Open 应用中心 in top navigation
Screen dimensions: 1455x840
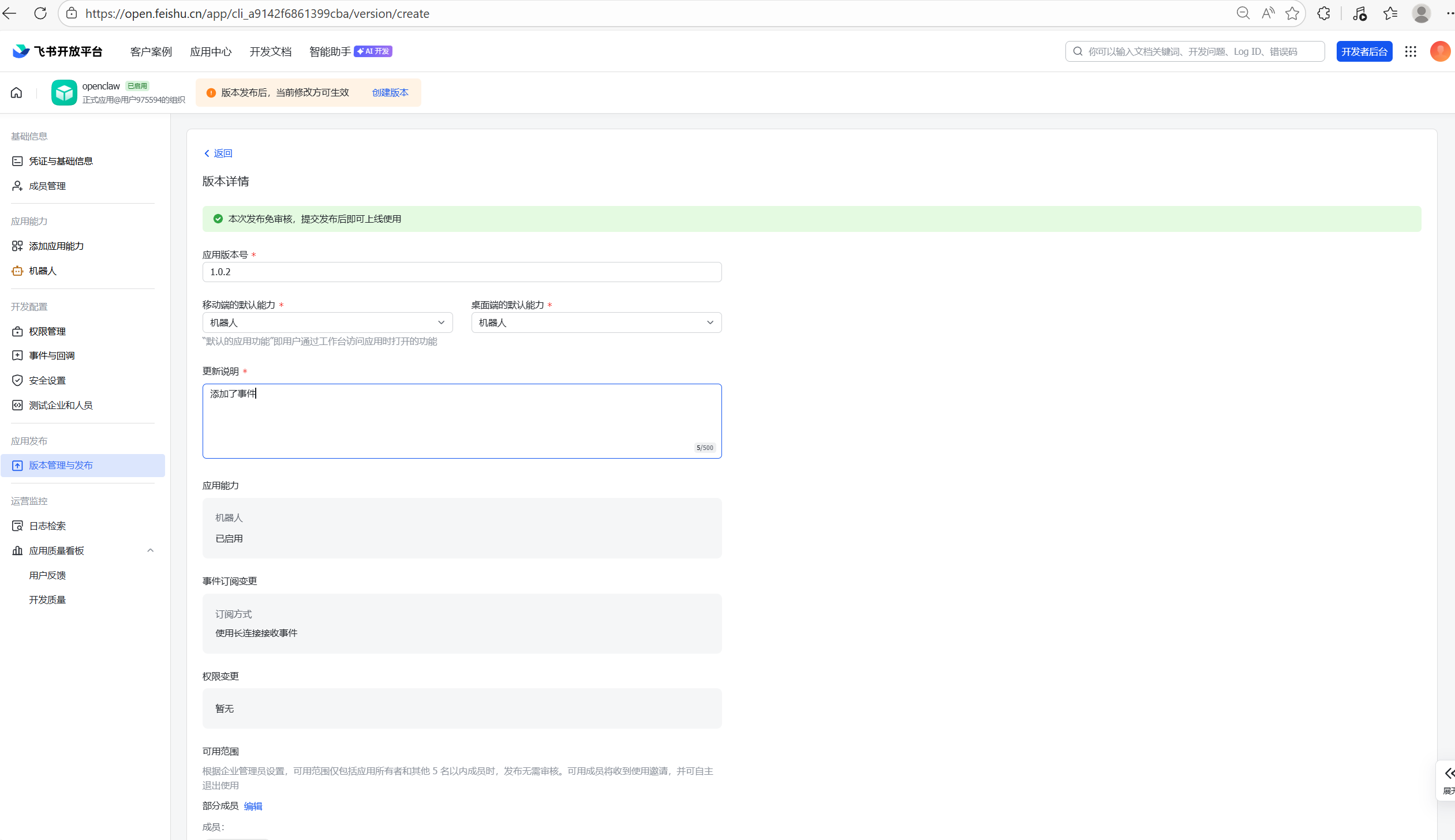211,51
